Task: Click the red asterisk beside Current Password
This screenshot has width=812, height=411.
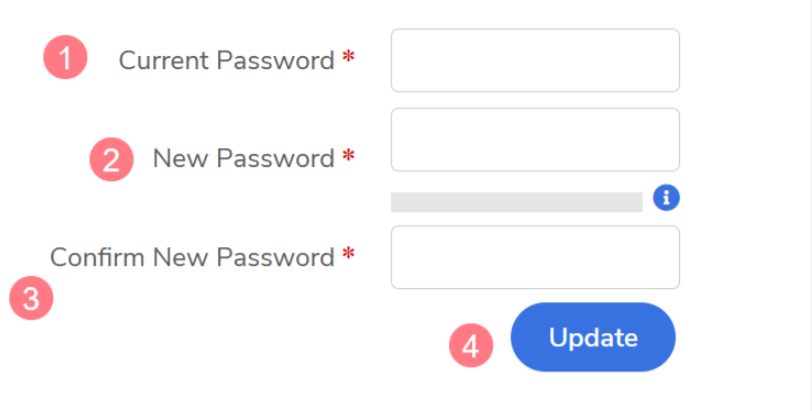Action: (x=348, y=59)
